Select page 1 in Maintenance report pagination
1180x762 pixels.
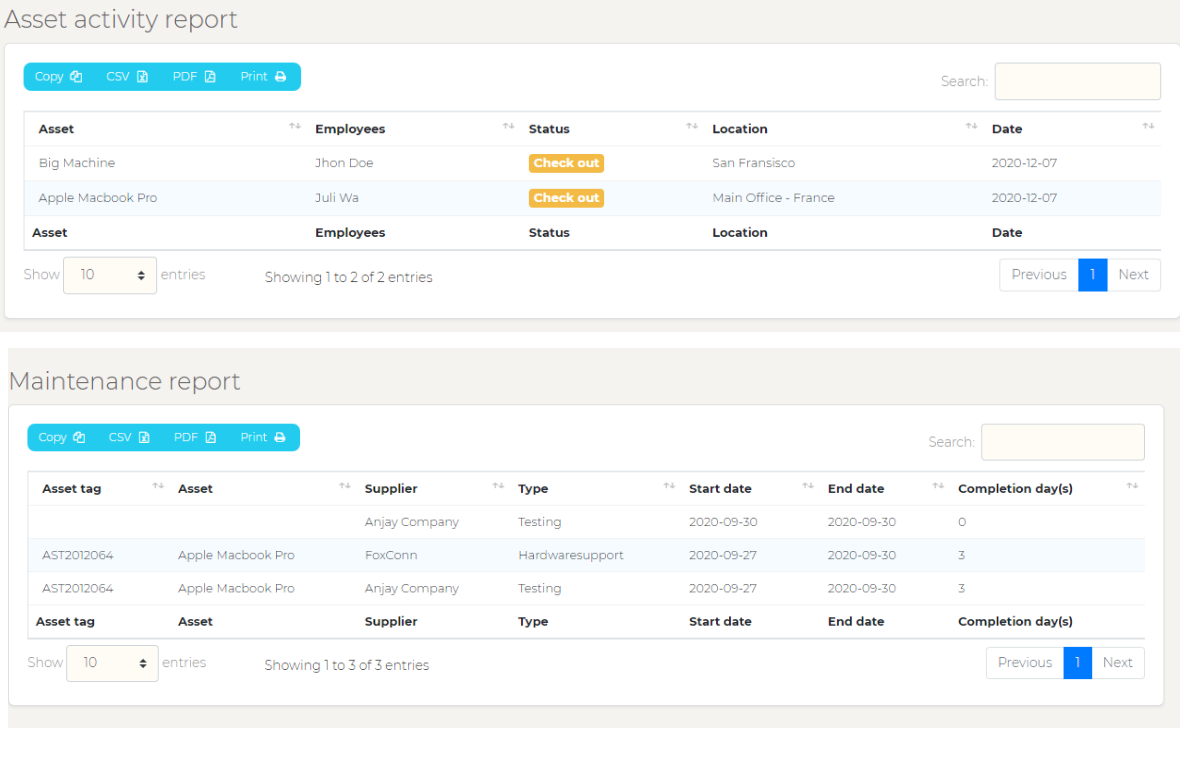point(1077,663)
